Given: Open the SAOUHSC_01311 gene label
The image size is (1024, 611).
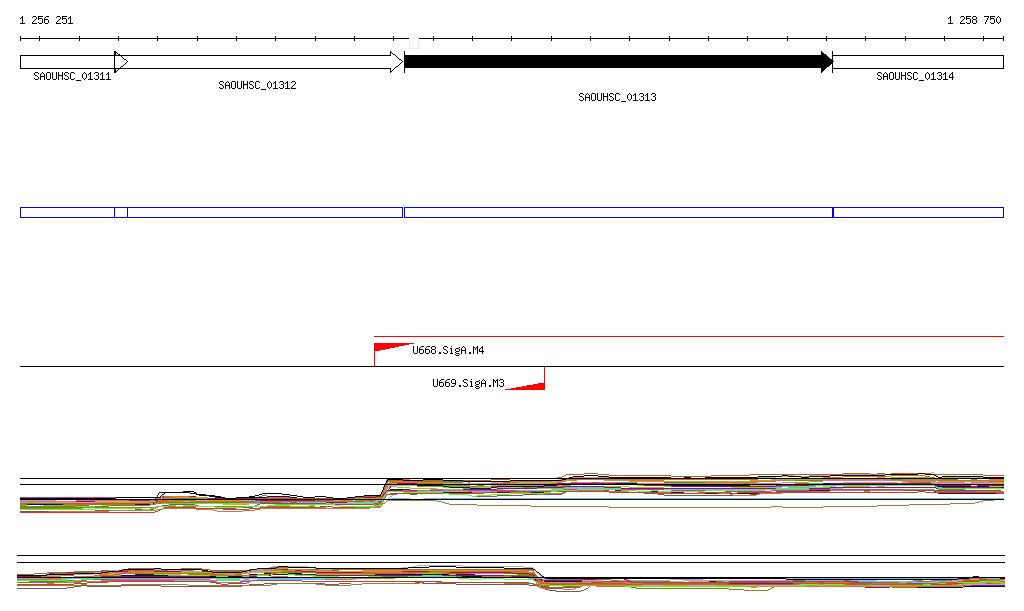Looking at the screenshot, I should [72, 76].
